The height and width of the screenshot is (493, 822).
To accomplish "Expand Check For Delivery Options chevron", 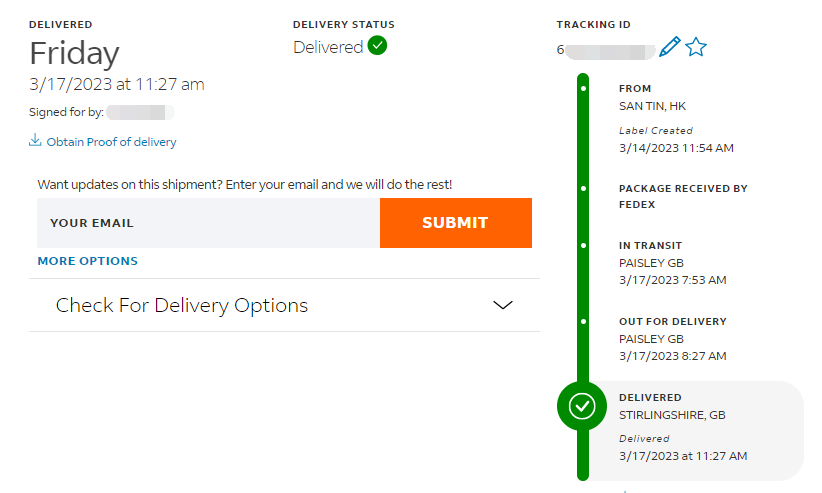I will pyautogui.click(x=503, y=305).
